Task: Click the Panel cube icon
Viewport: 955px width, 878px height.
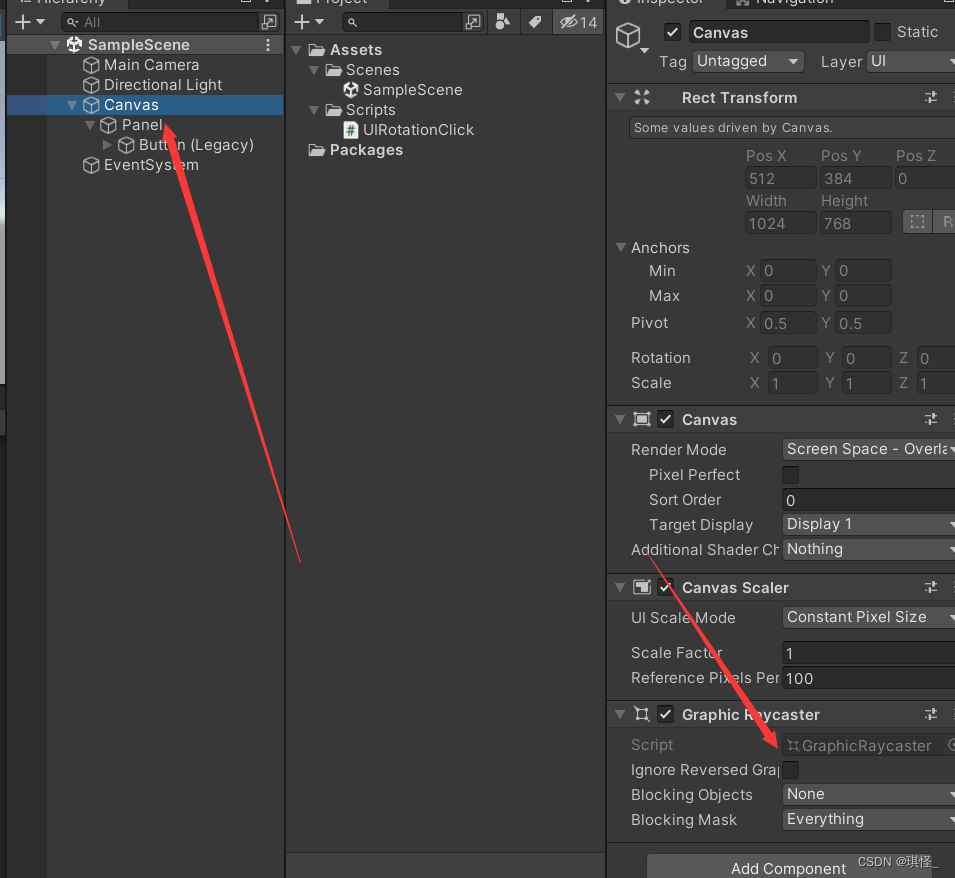Action: [108, 125]
